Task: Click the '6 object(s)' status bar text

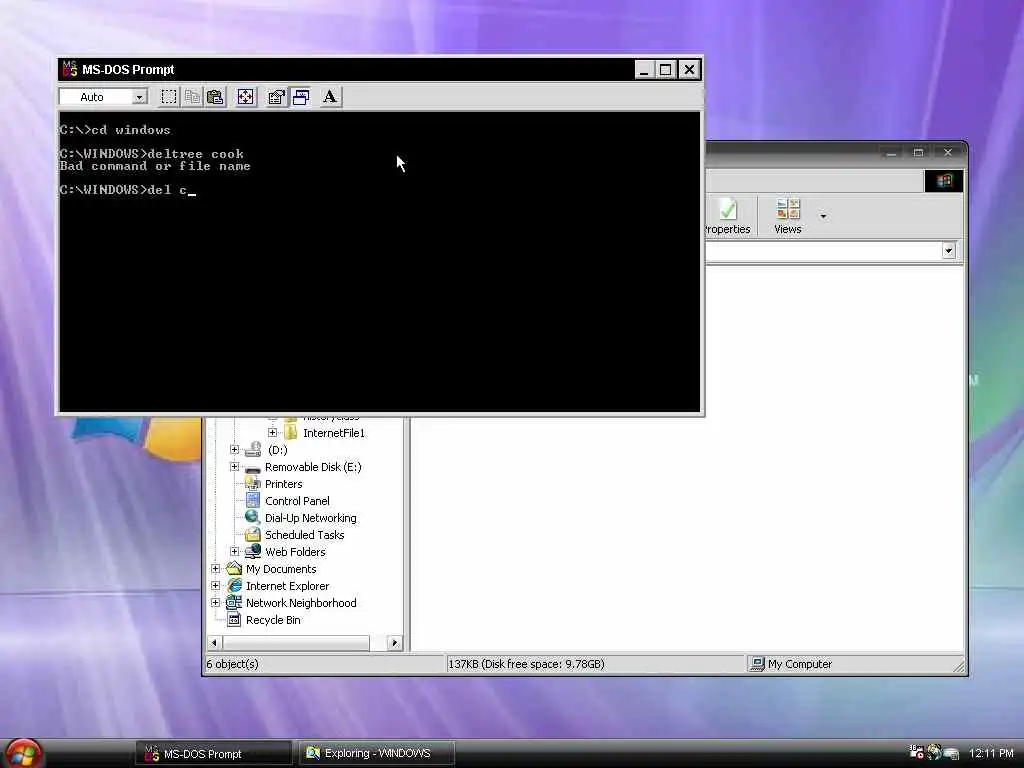Action: coord(232,664)
